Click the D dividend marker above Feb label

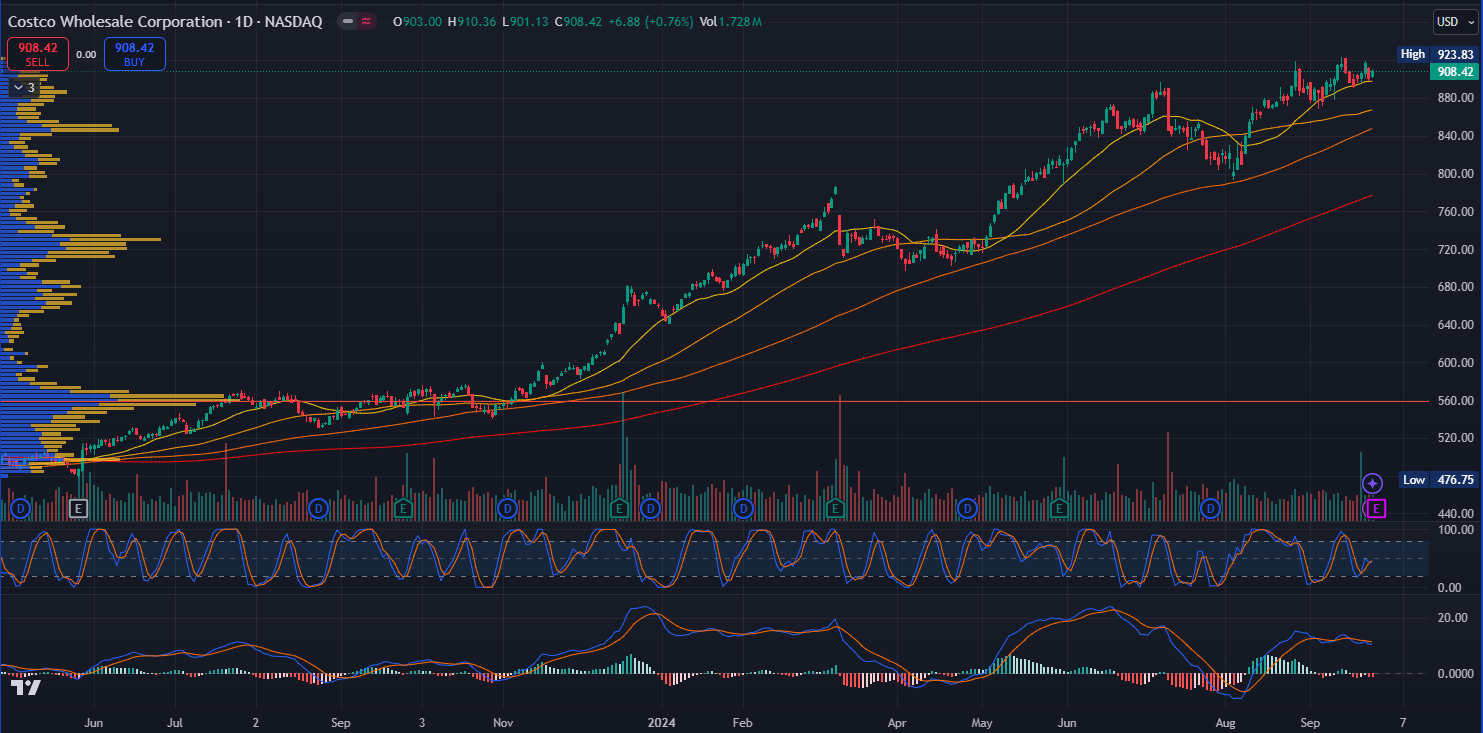pyautogui.click(x=743, y=509)
